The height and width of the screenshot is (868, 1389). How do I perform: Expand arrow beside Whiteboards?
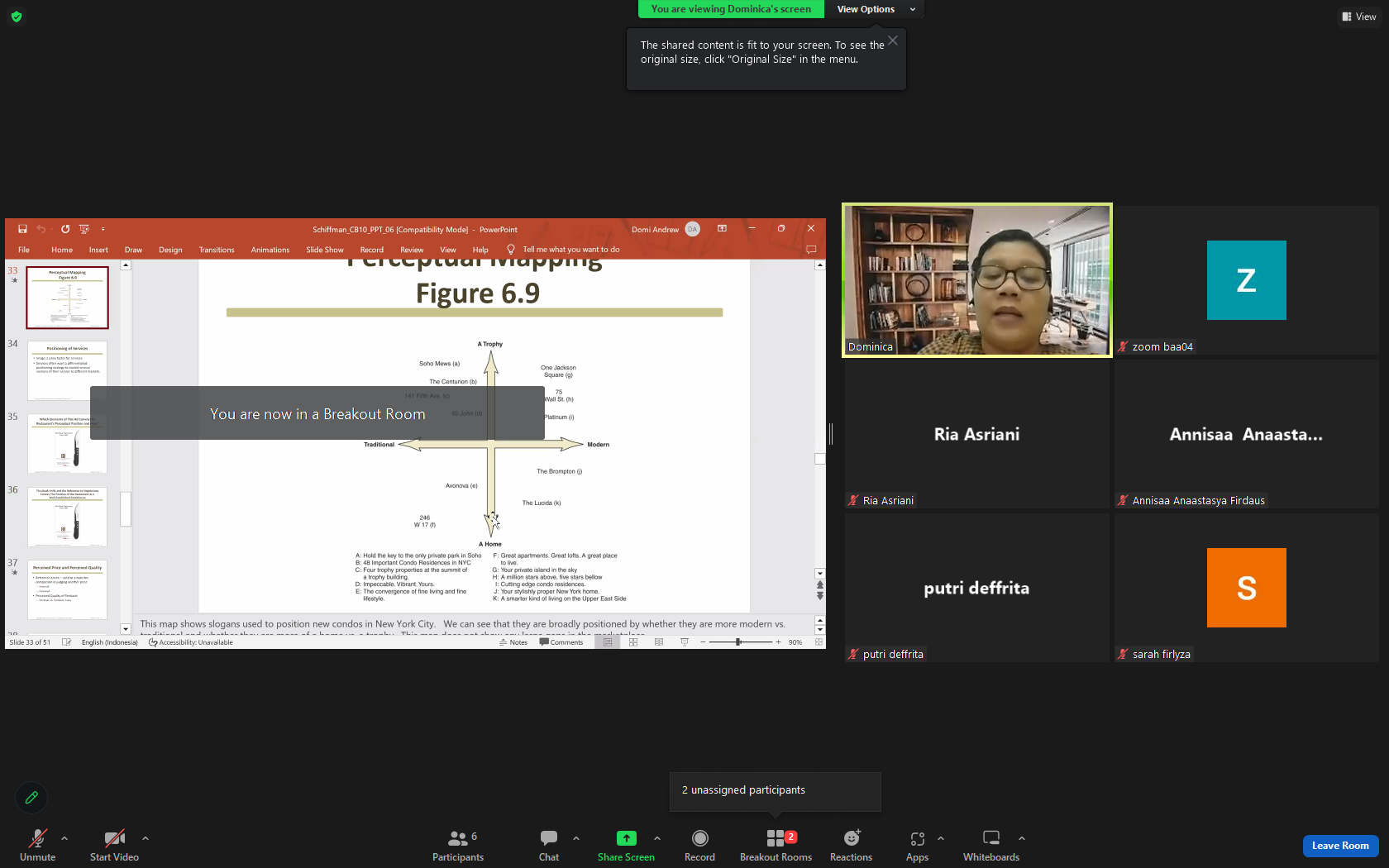[x=1022, y=838]
